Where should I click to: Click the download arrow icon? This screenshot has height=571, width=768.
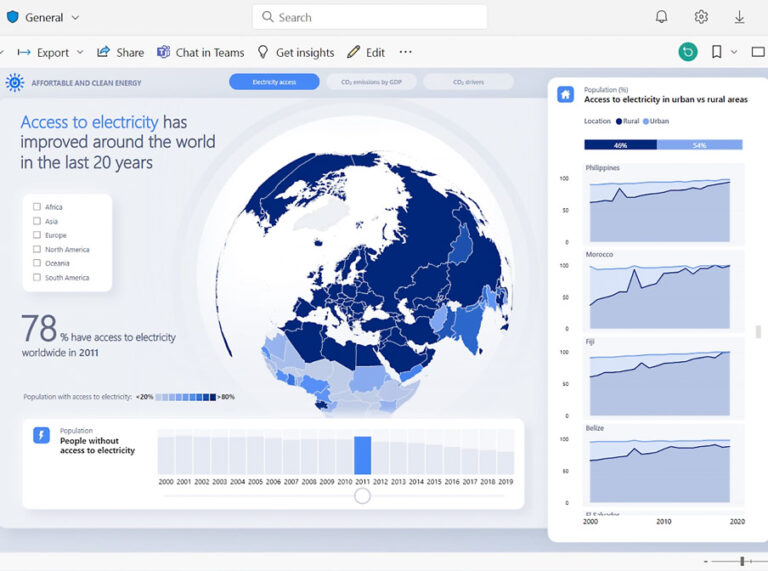740,17
